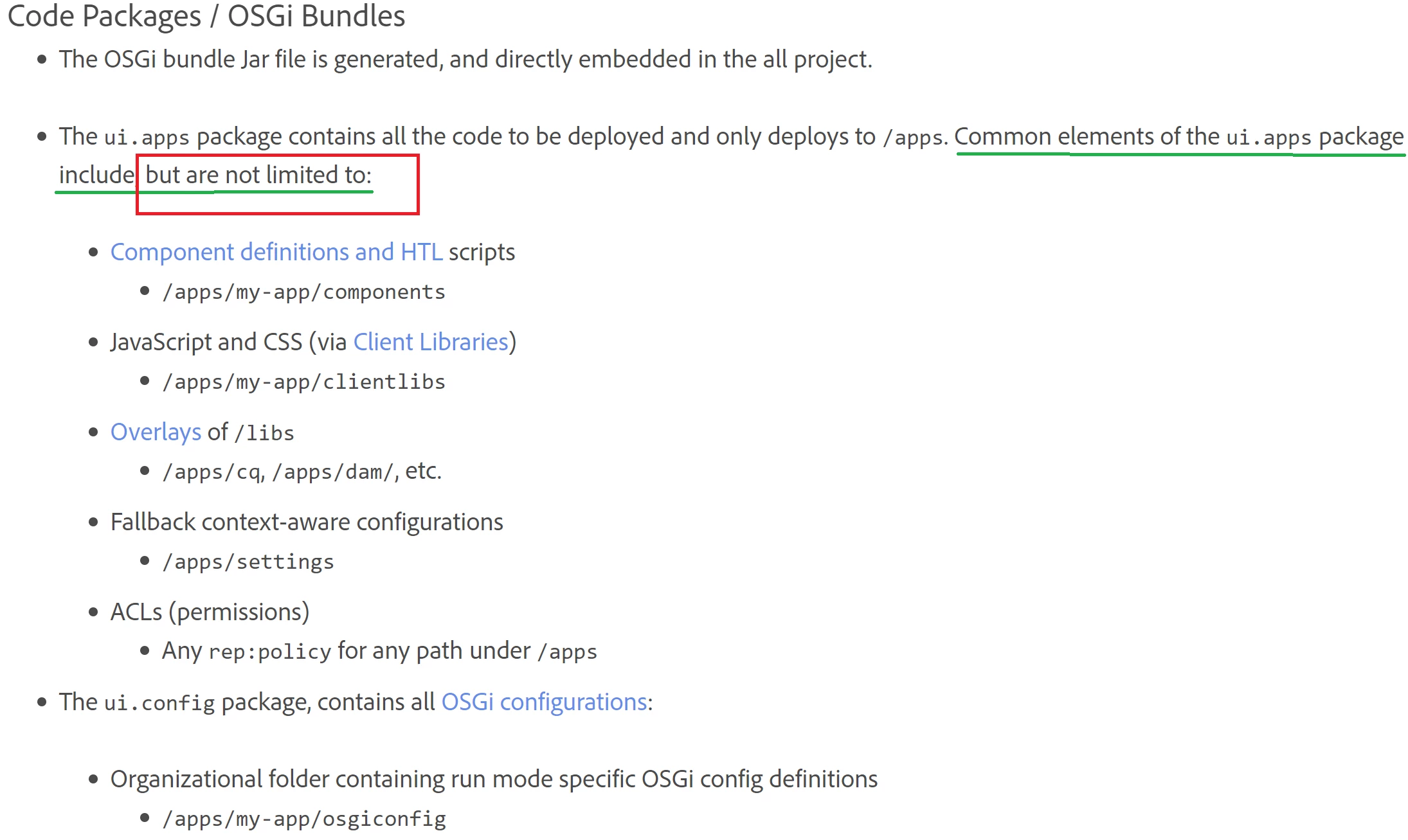
Task: Click the rep:policy code text
Action: [x=270, y=652]
